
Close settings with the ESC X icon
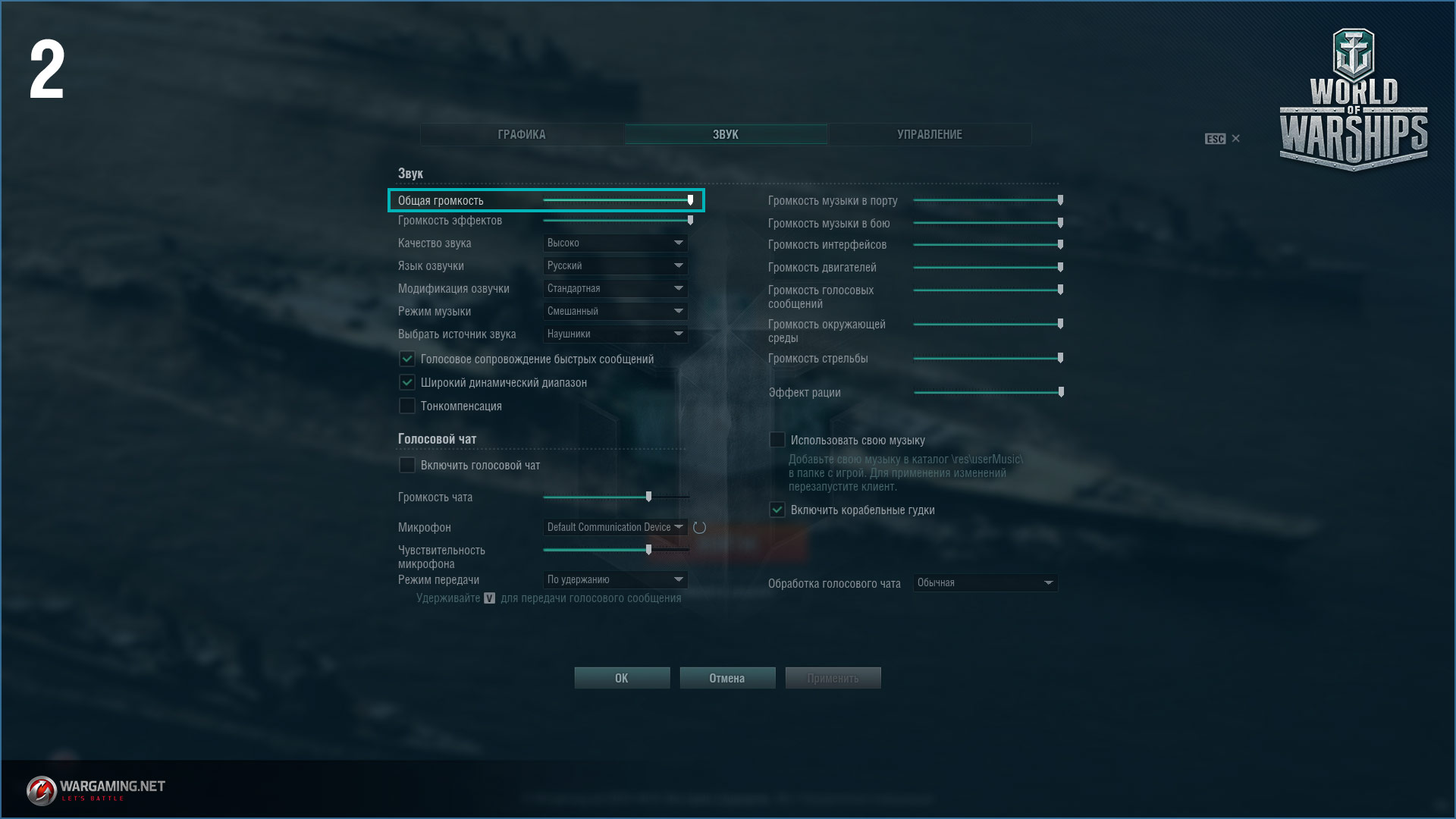[1222, 139]
